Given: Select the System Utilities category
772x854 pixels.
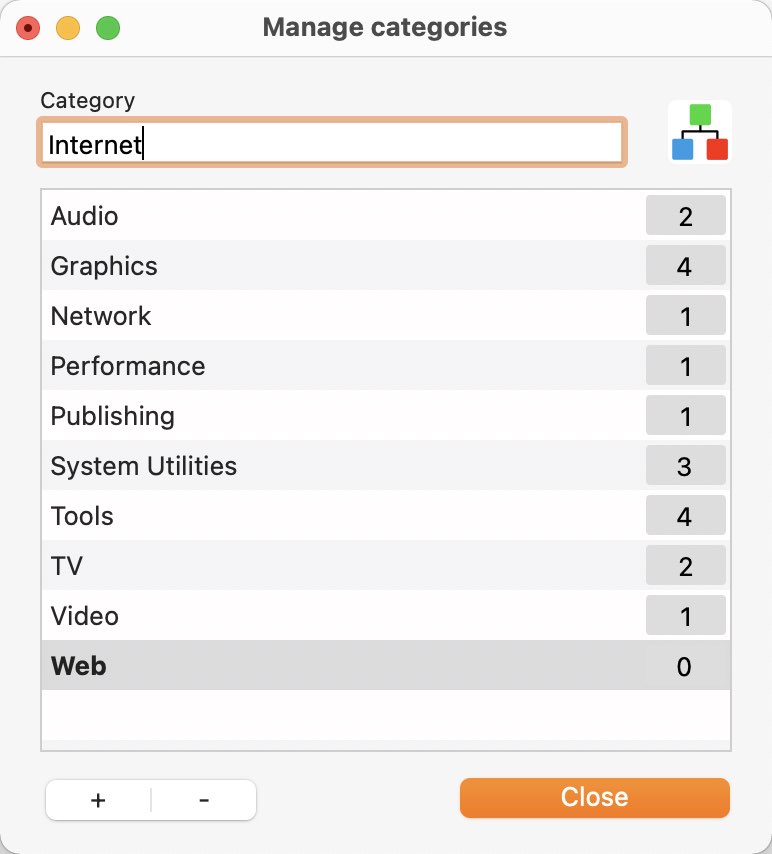Looking at the screenshot, I should click(x=386, y=466).
